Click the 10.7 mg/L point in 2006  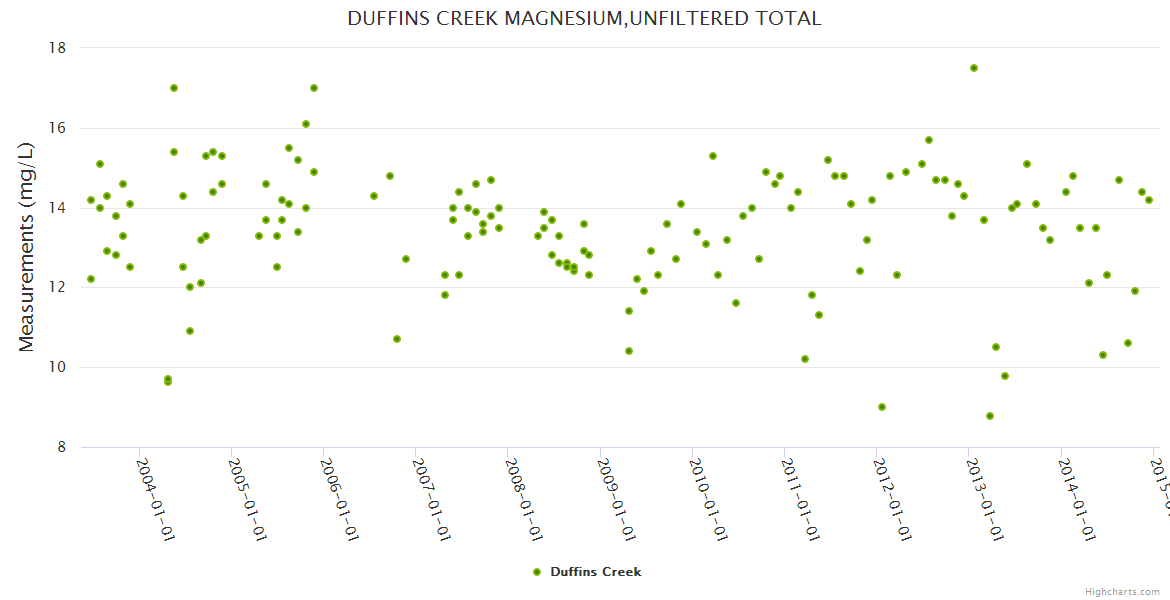click(397, 339)
